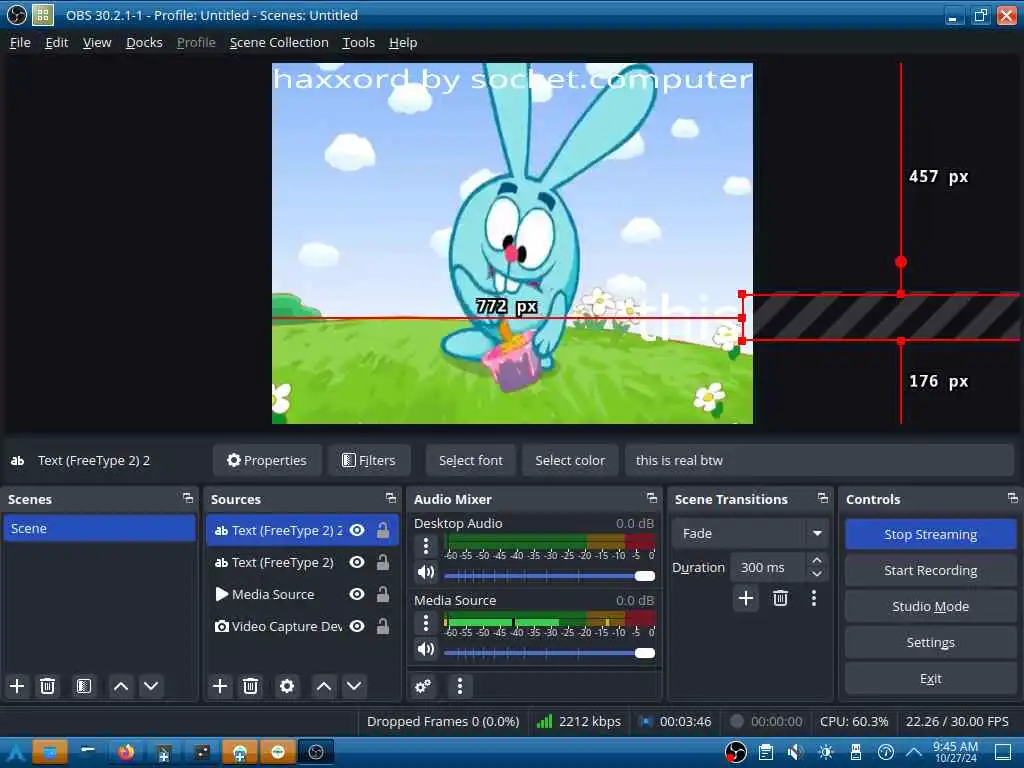Open Settings from Controls dock
Image resolution: width=1024 pixels, height=768 pixels.
[931, 643]
